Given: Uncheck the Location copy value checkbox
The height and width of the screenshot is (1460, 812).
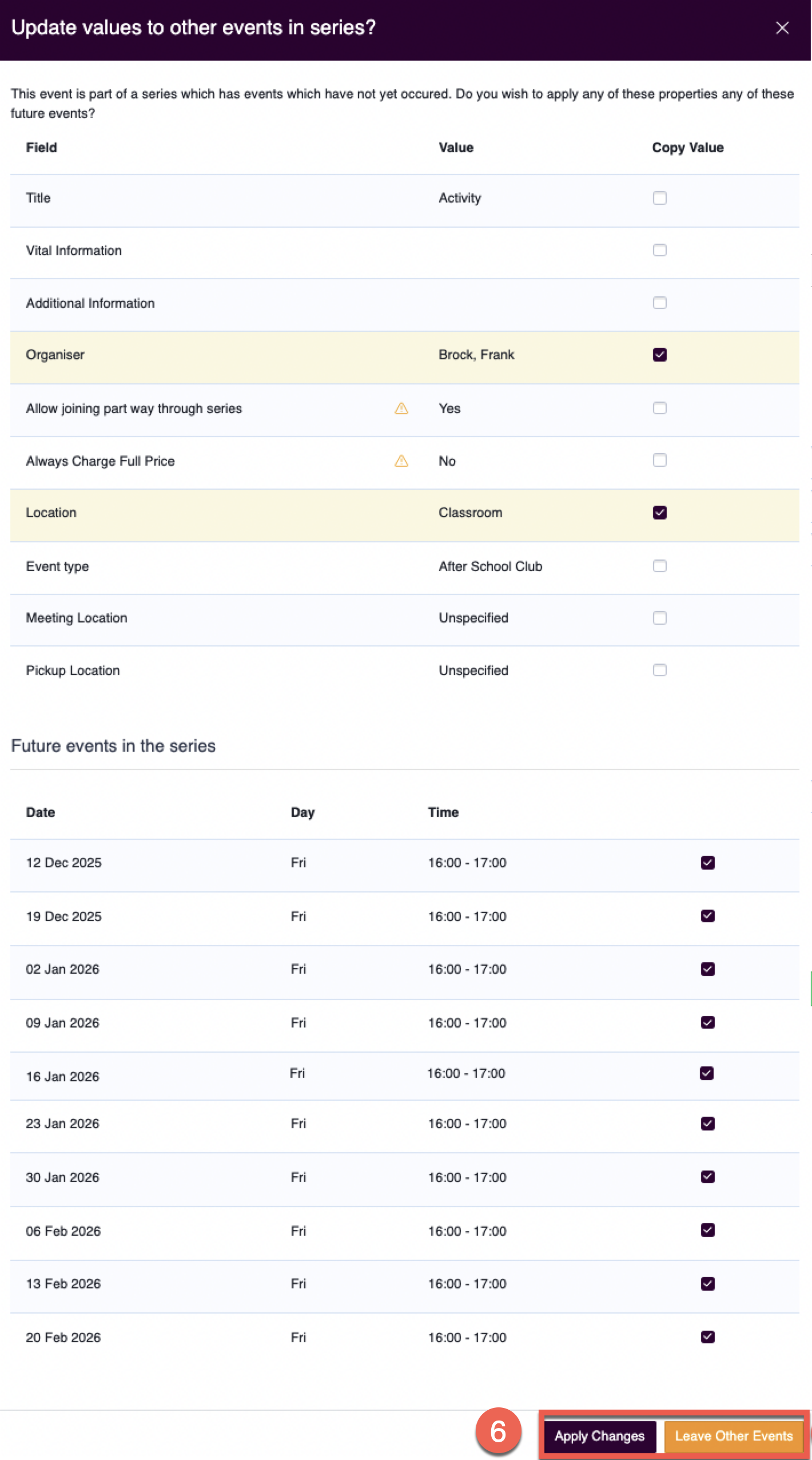Looking at the screenshot, I should [659, 513].
